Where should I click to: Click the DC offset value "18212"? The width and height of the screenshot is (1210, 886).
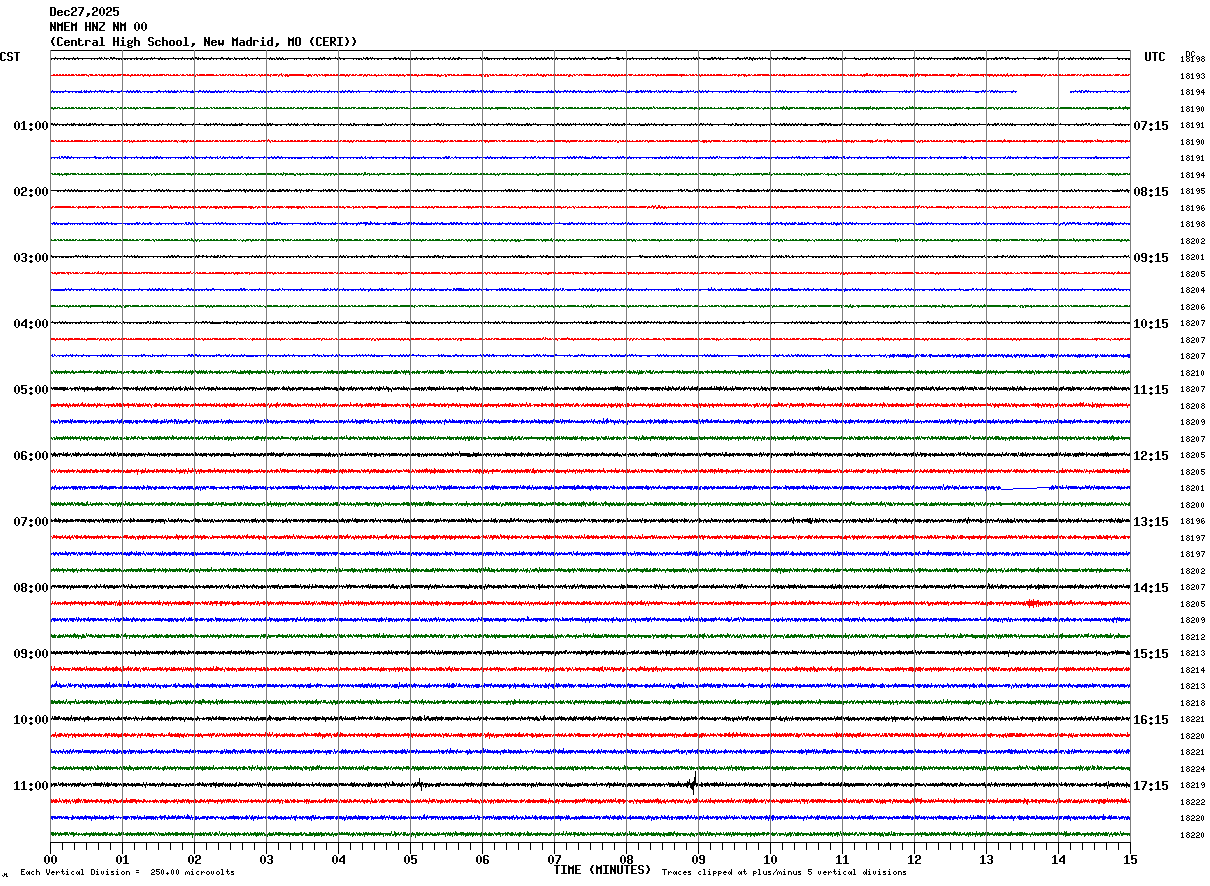point(1192,637)
